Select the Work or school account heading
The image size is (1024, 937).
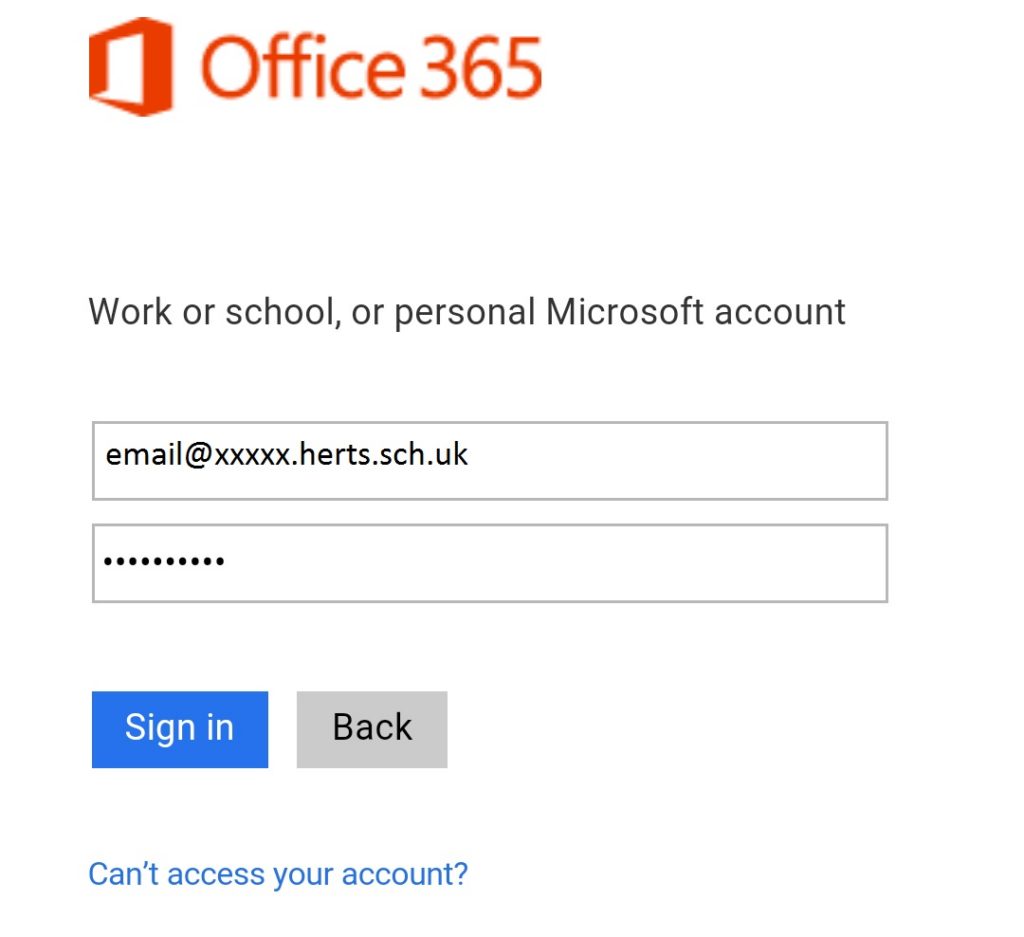point(466,311)
